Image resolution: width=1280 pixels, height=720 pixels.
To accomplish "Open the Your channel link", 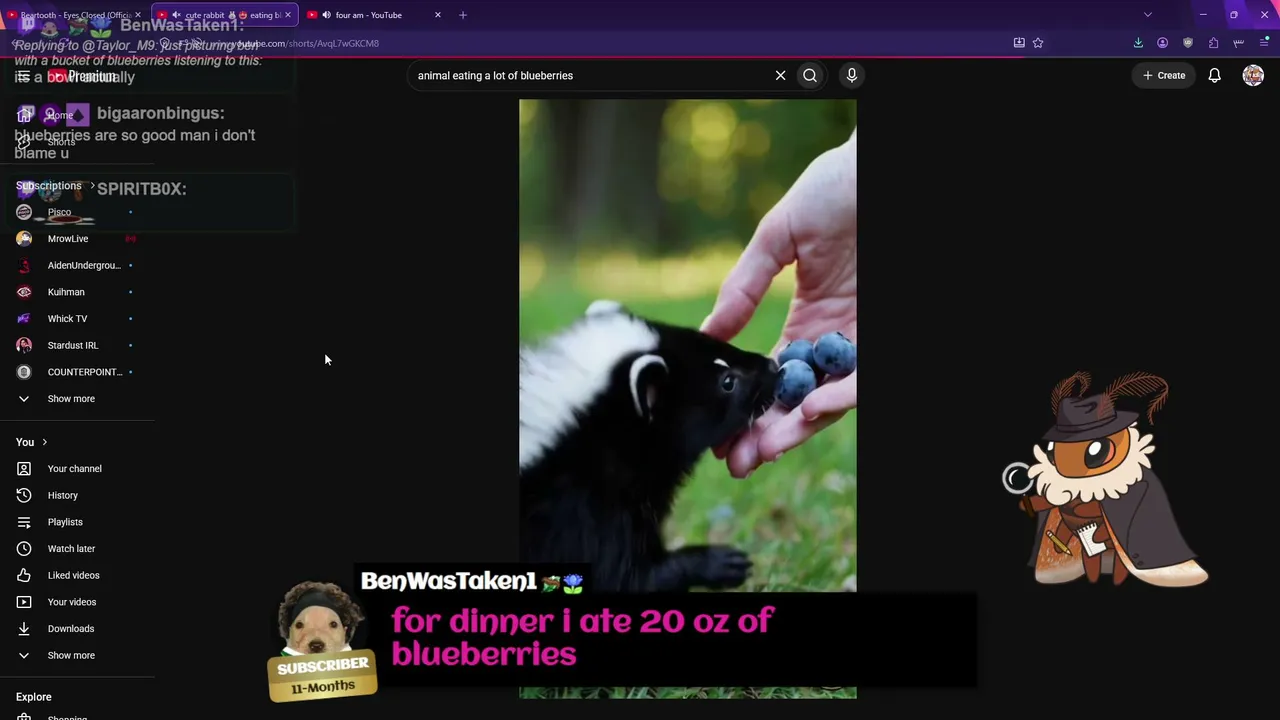I will (77, 469).
